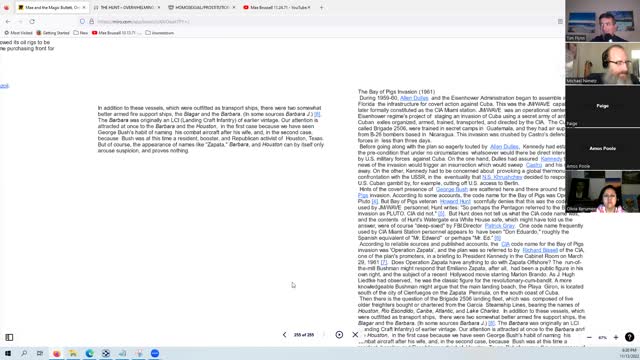The image size is (640, 360).
Task: Open the Firefox application menu
Action: pos(560,21)
